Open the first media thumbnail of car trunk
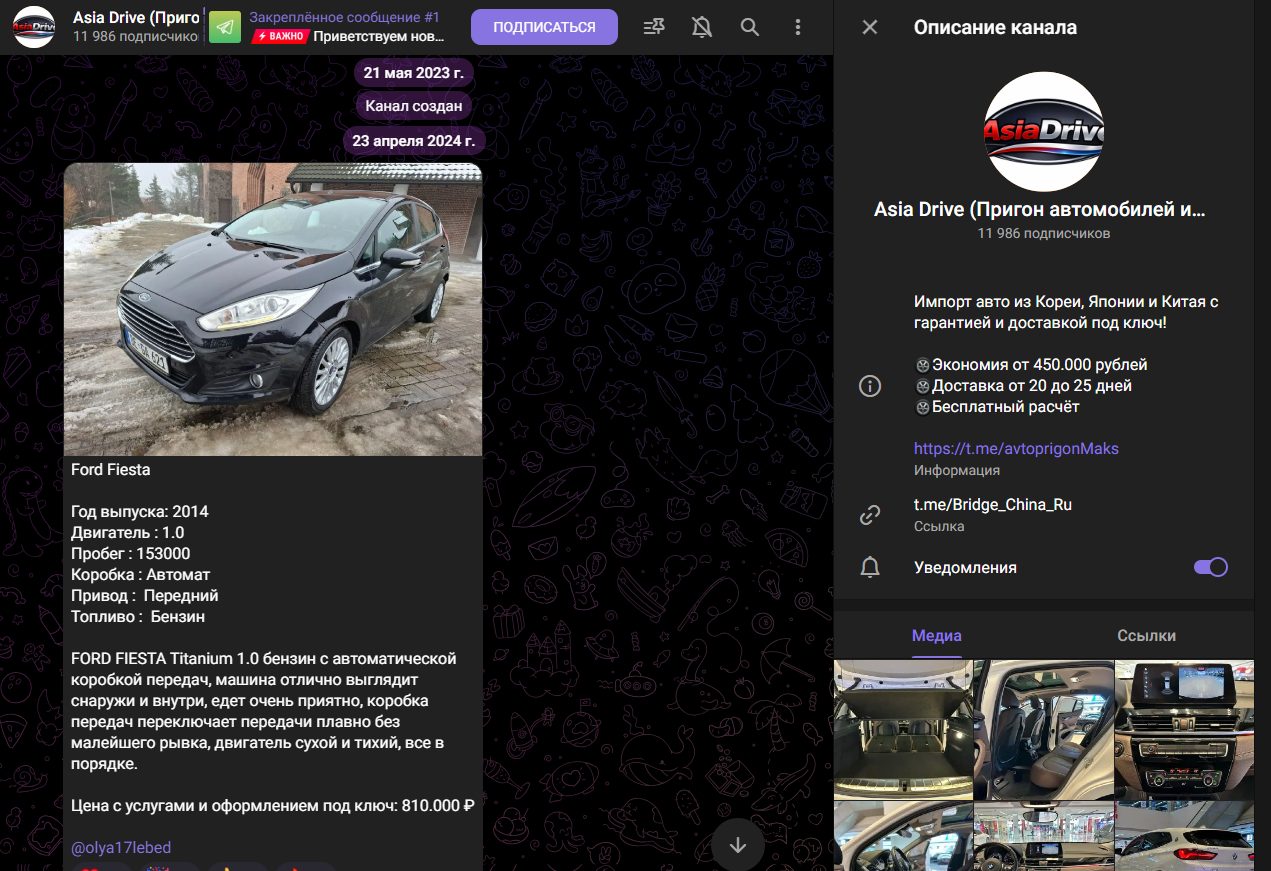This screenshot has height=871, width=1271. pyautogui.click(x=903, y=729)
